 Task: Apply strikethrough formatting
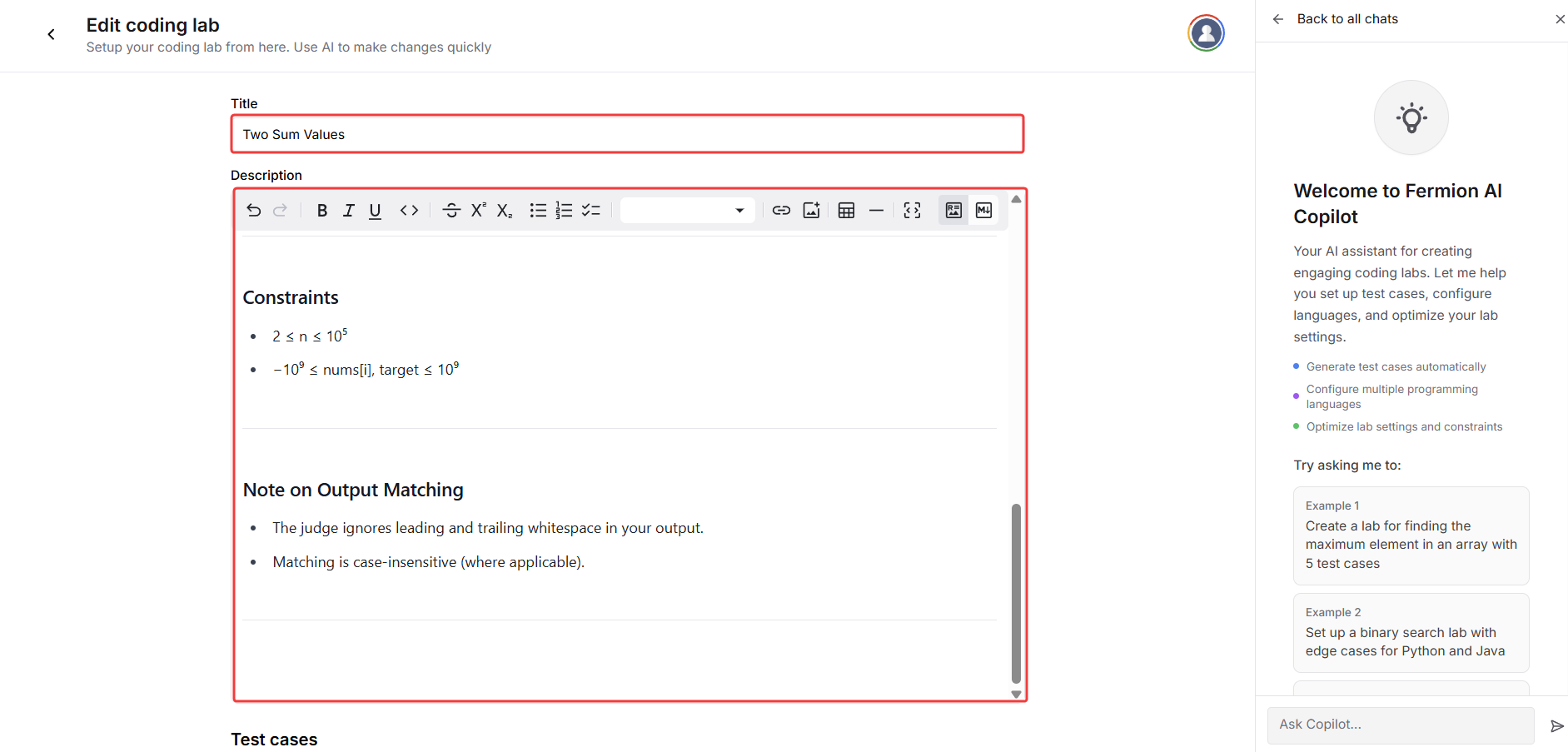[451, 211]
